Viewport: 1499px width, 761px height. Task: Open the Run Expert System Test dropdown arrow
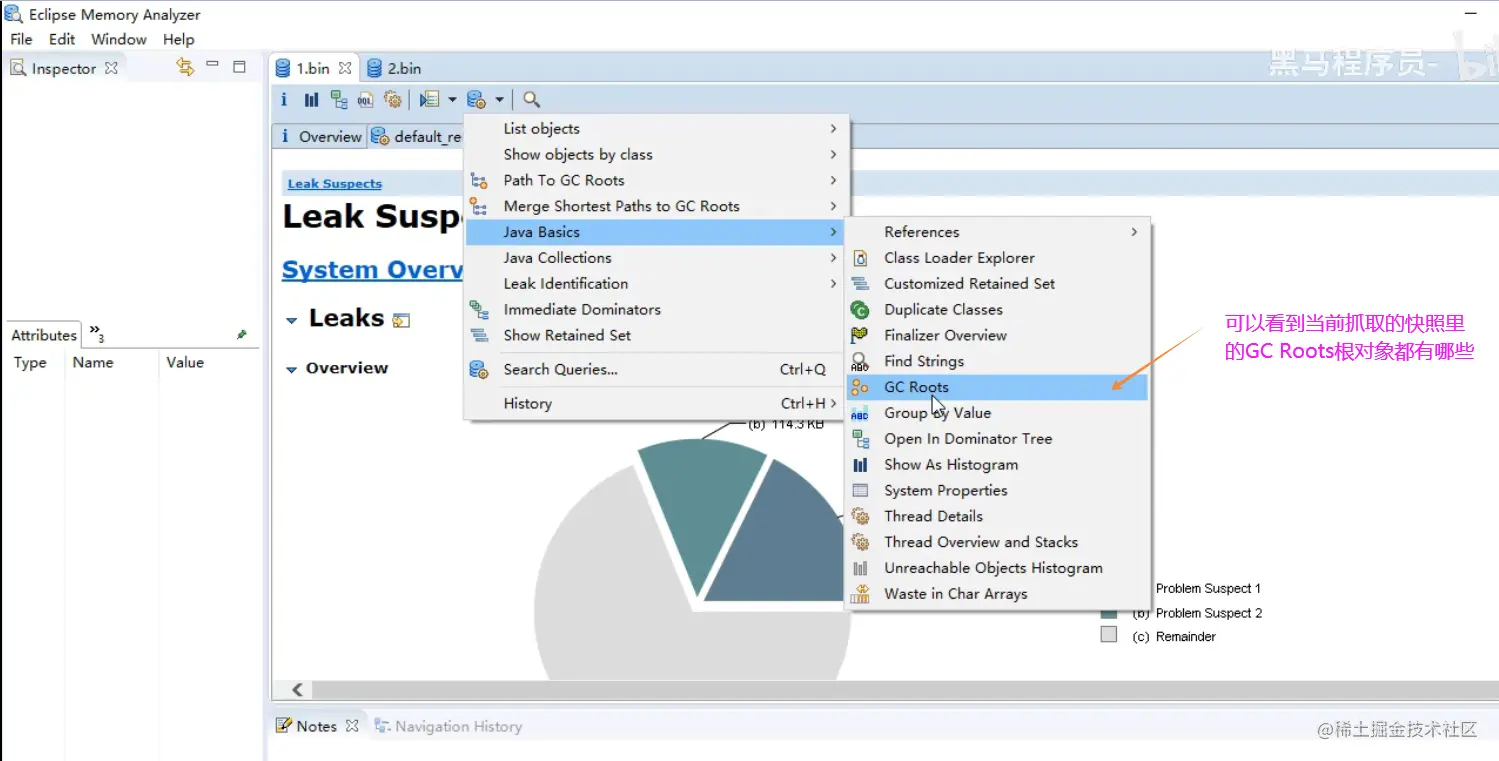point(452,99)
